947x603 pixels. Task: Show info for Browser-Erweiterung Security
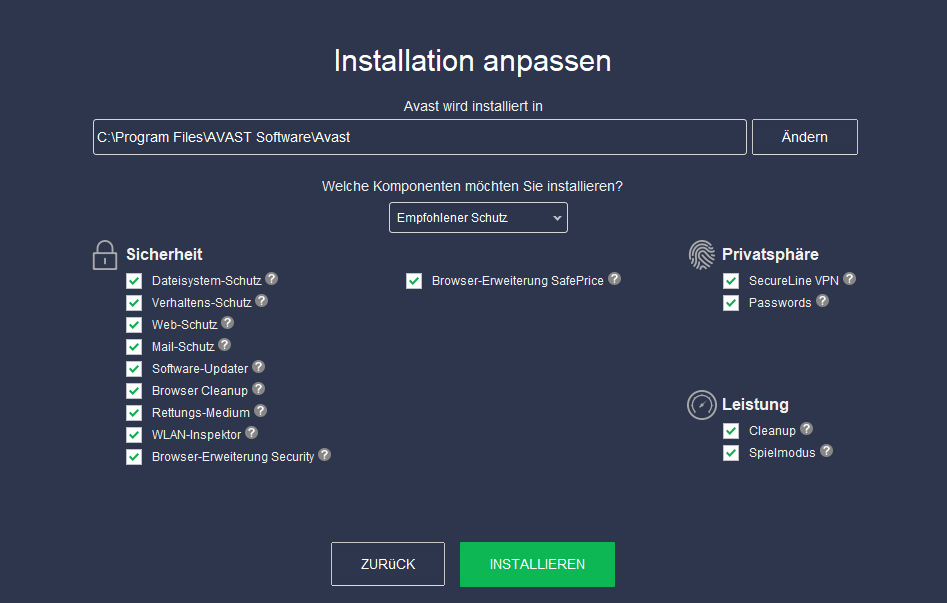[324, 455]
